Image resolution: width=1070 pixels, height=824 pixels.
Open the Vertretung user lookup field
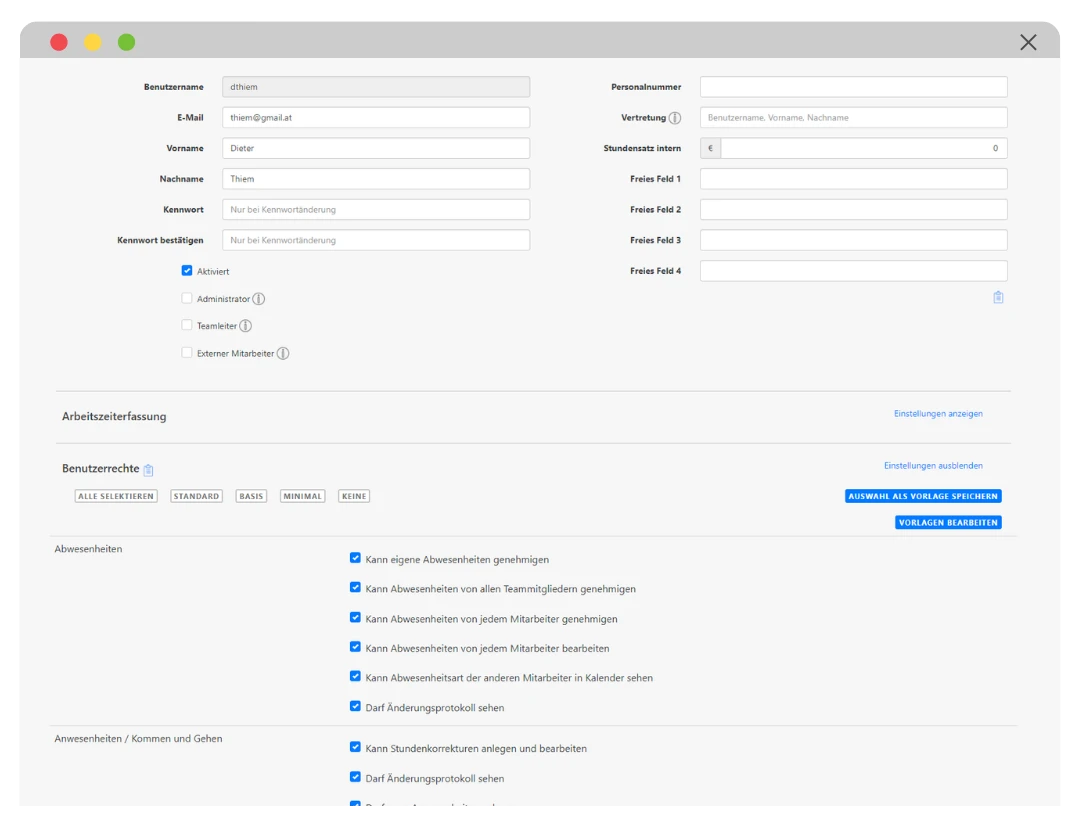point(853,118)
